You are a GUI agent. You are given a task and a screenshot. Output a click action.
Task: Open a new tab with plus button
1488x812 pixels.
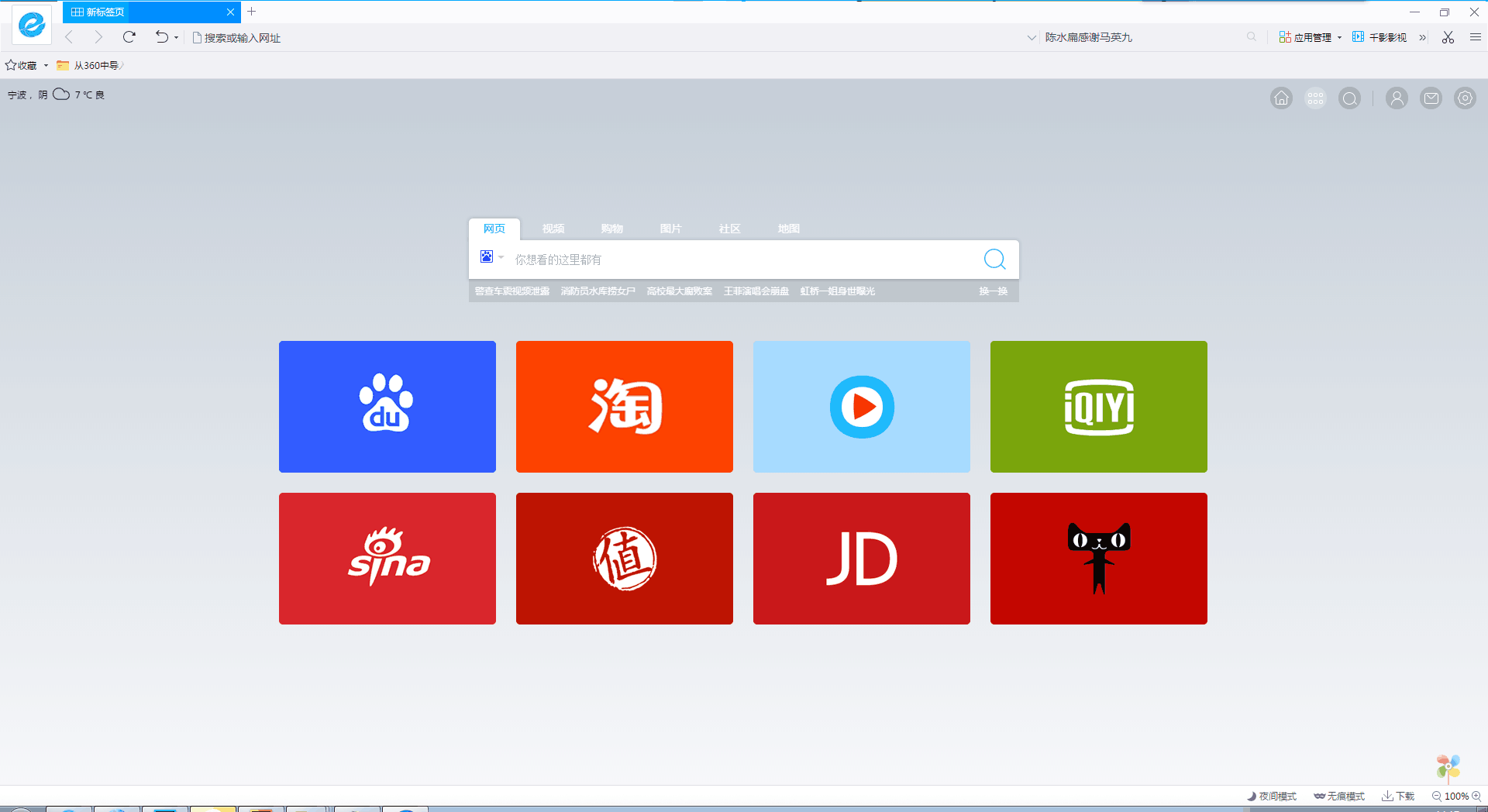(x=251, y=12)
